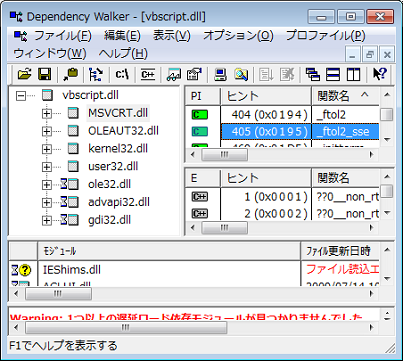
Task: Sort imports by 関数名 column header
Action: pyautogui.click(x=345, y=96)
